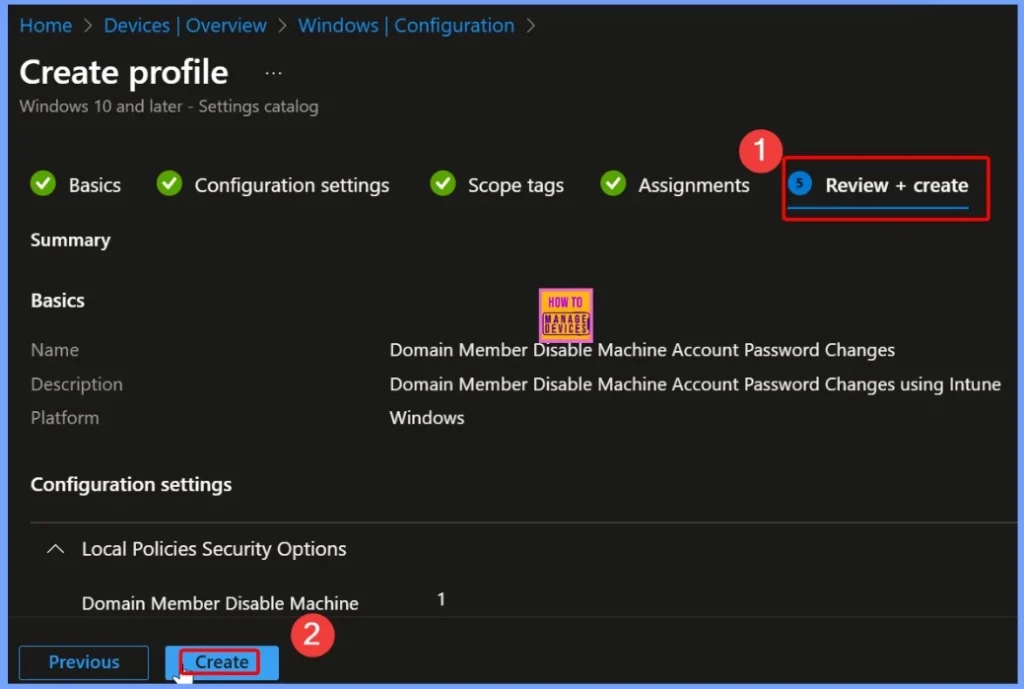1024x689 pixels.
Task: Click the checkmark icon beside Configuration settings
Action: click(170, 185)
